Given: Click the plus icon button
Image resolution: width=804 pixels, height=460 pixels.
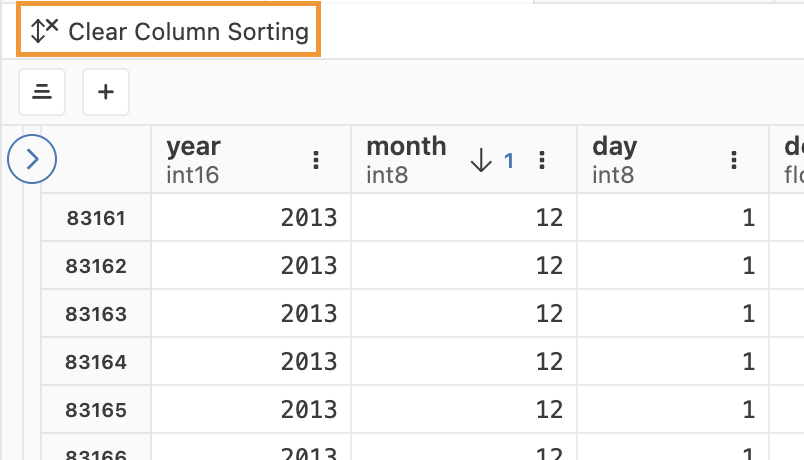Looking at the screenshot, I should pos(106,92).
